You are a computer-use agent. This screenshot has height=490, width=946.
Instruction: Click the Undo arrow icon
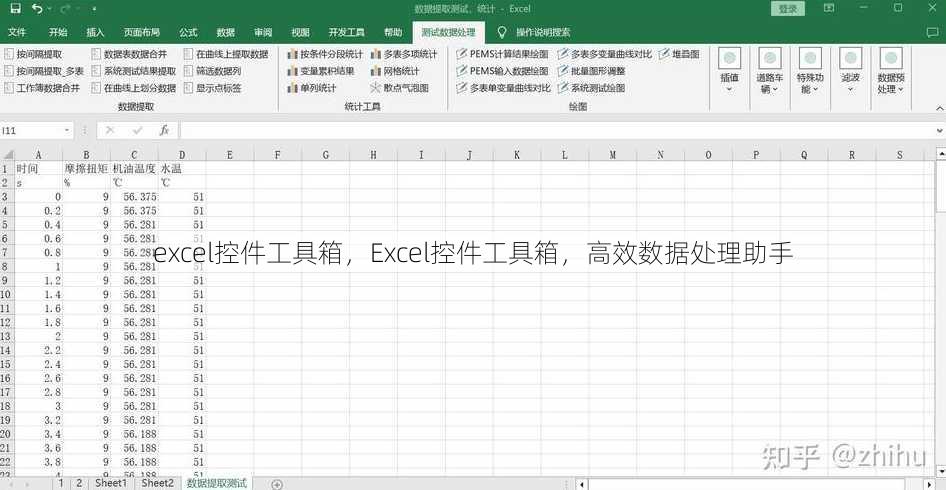point(37,8)
